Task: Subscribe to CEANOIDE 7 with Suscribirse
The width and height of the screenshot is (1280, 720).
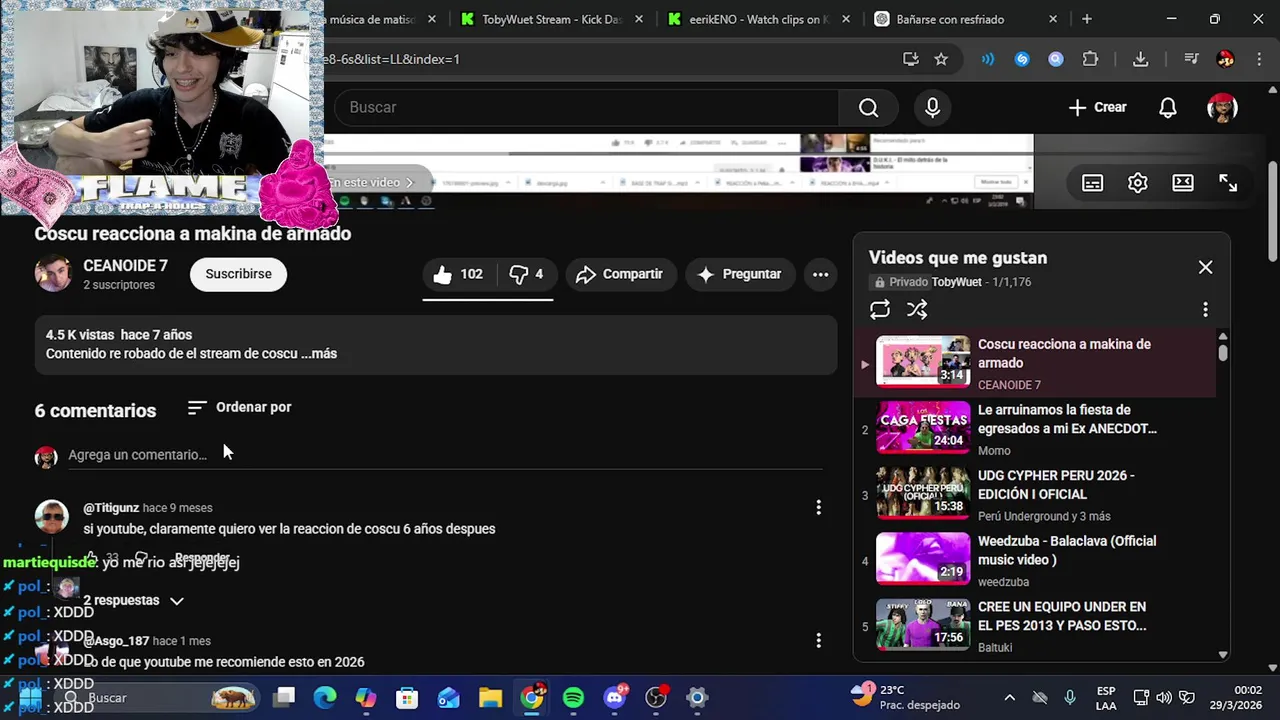Action: (x=238, y=274)
